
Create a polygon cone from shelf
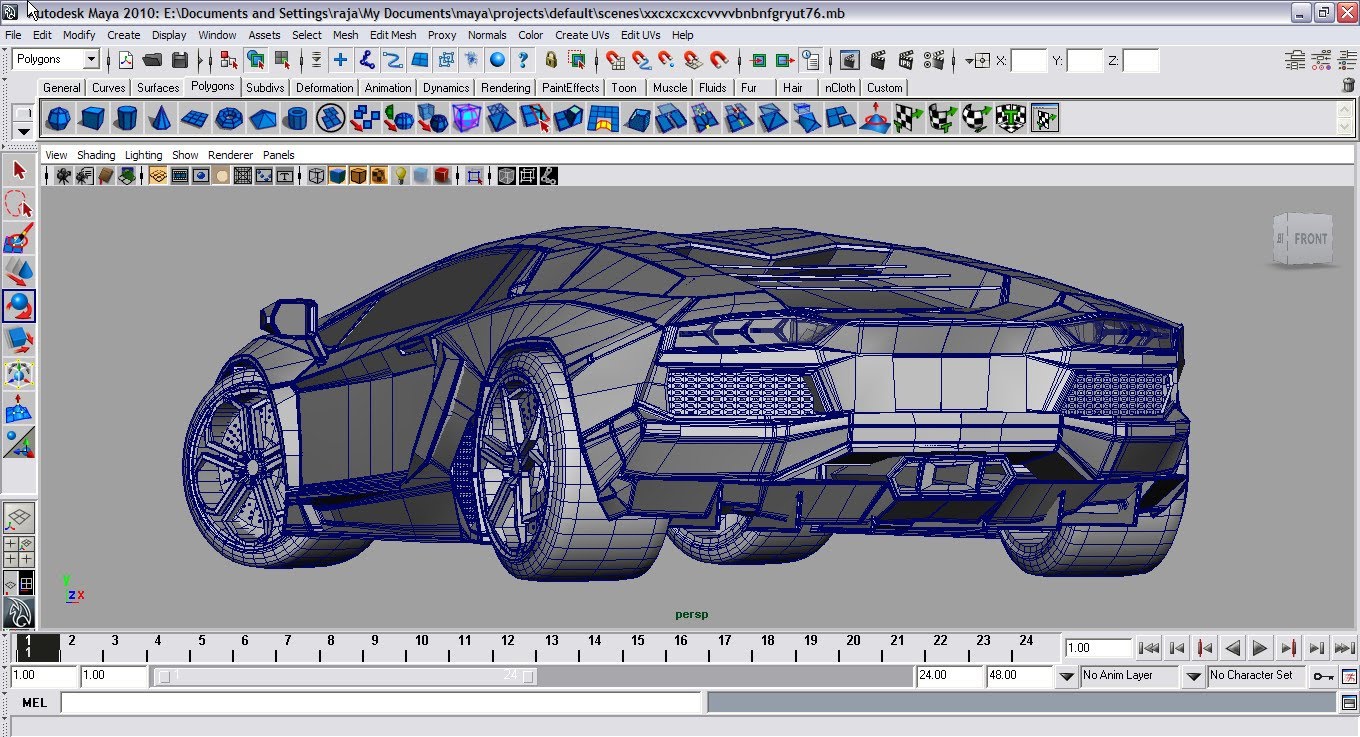click(159, 119)
